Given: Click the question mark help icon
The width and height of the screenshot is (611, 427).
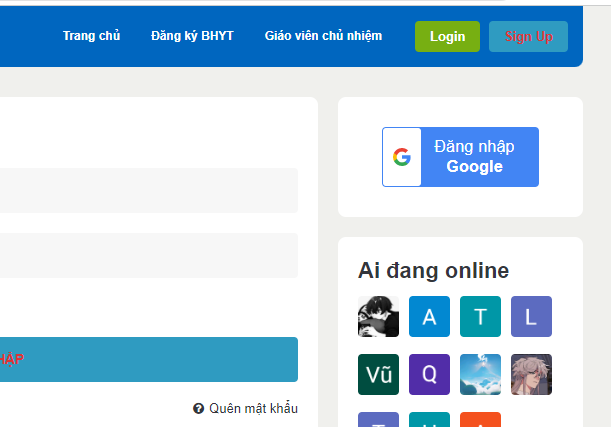Looking at the screenshot, I should [x=199, y=408].
